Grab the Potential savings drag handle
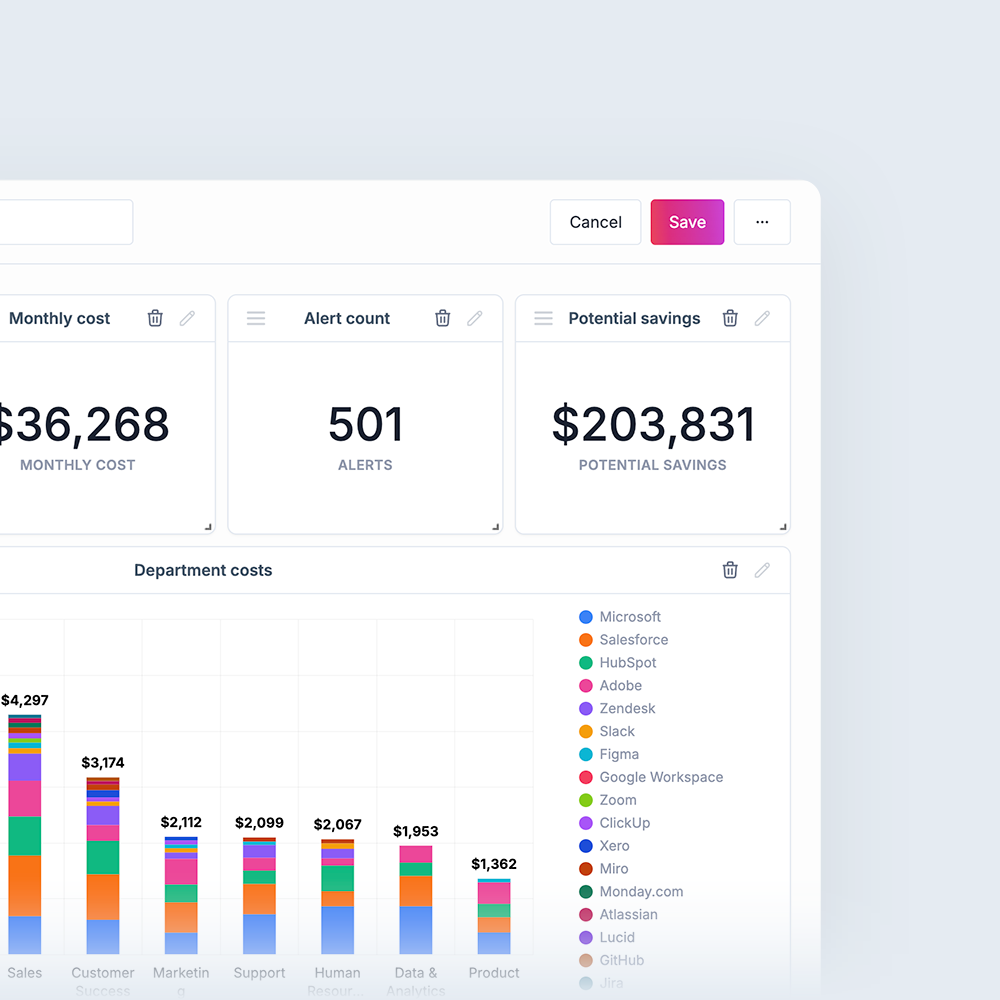Image resolution: width=1000 pixels, height=1000 pixels. click(543, 318)
